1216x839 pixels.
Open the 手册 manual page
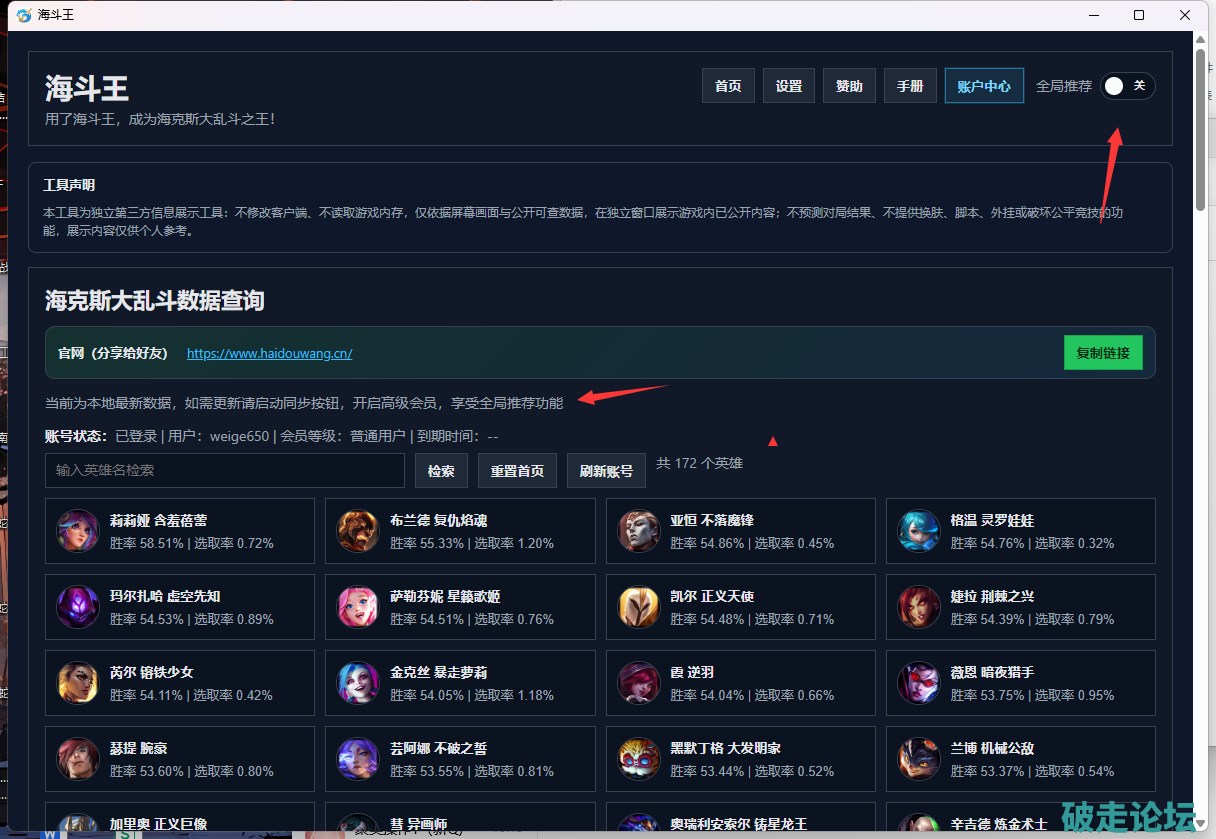tap(910, 86)
